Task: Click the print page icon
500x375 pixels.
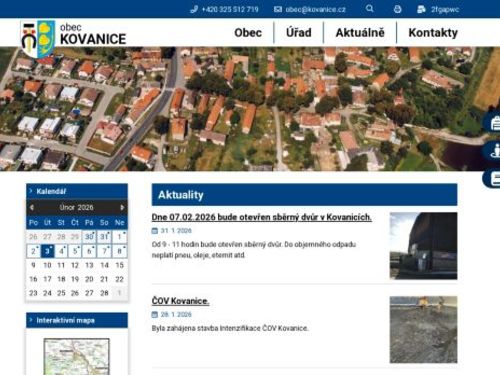Action: [x=397, y=9]
